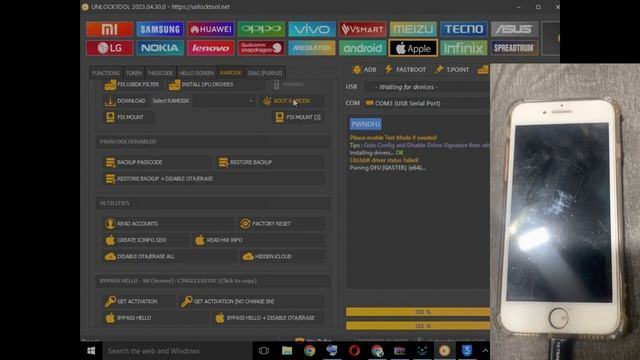
Task: Click the upper 100% progress bar
Action: click(x=418, y=312)
